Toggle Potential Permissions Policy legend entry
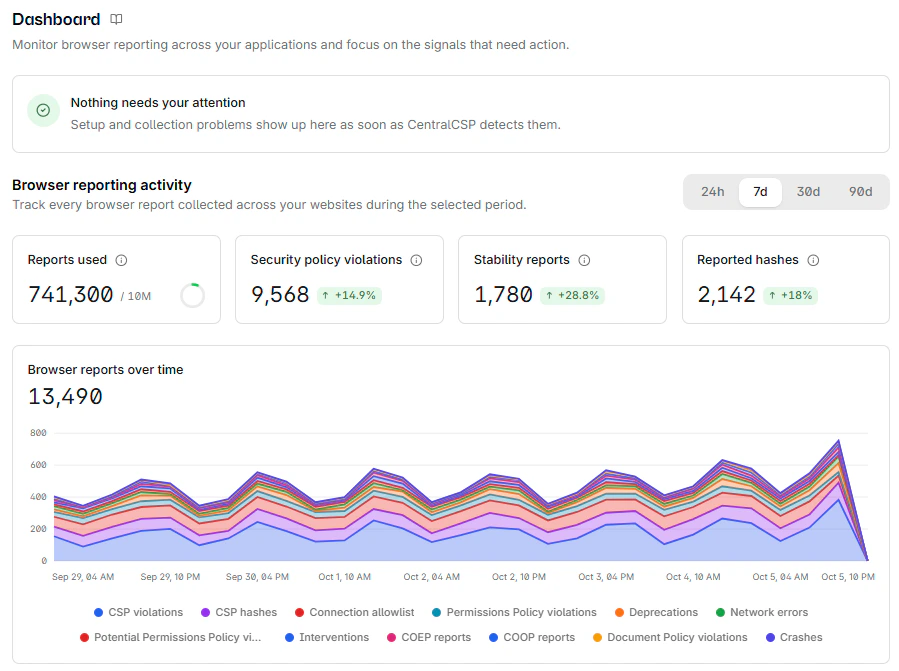 click(170, 637)
